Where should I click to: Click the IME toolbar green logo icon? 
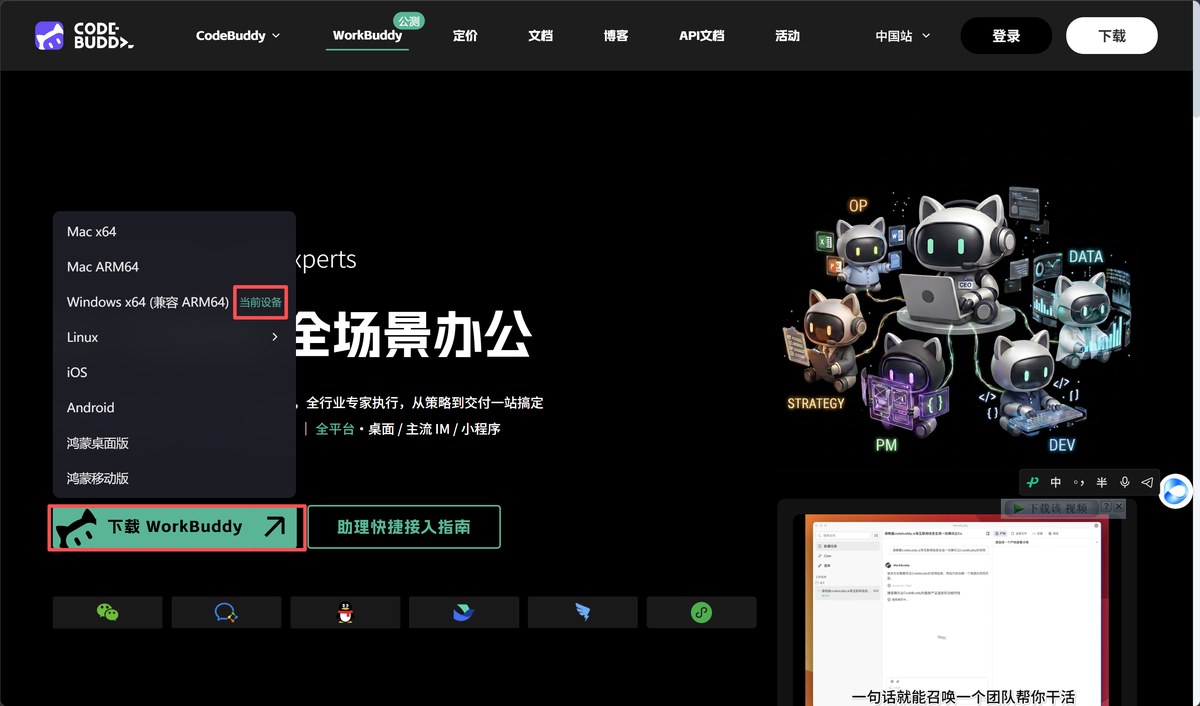1033,482
